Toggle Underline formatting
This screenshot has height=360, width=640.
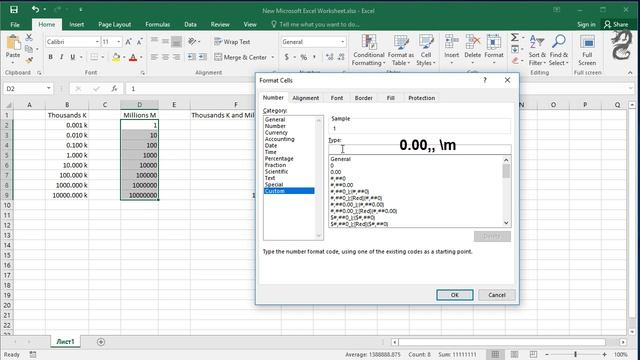pyautogui.click(x=73, y=57)
